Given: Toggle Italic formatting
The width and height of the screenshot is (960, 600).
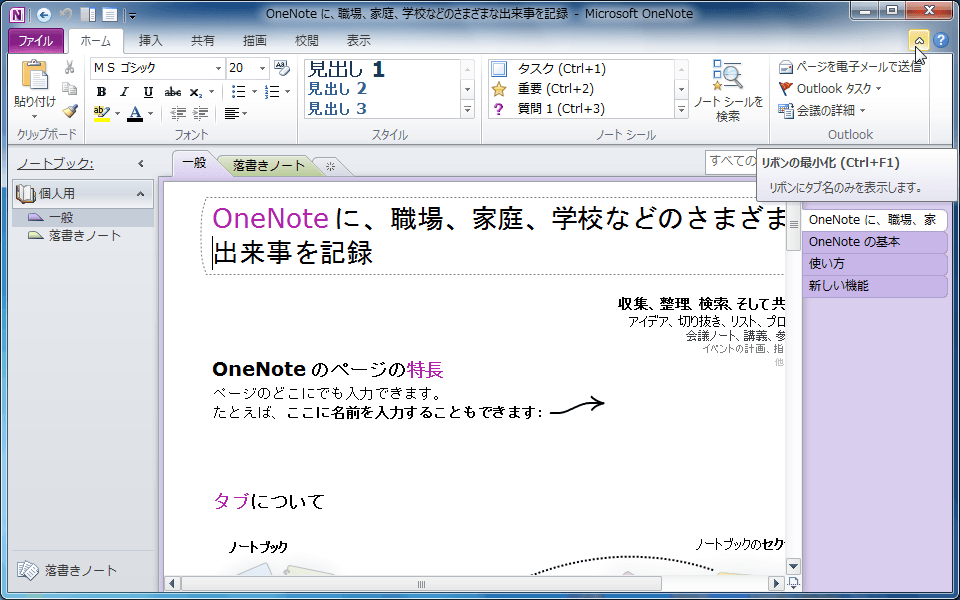Looking at the screenshot, I should [x=124, y=92].
